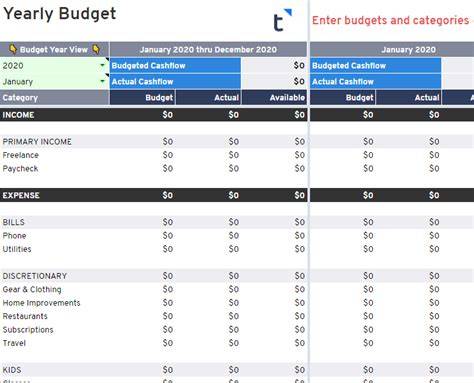Select the Gear & Clothing category
474x383 pixels.
pos(32,289)
